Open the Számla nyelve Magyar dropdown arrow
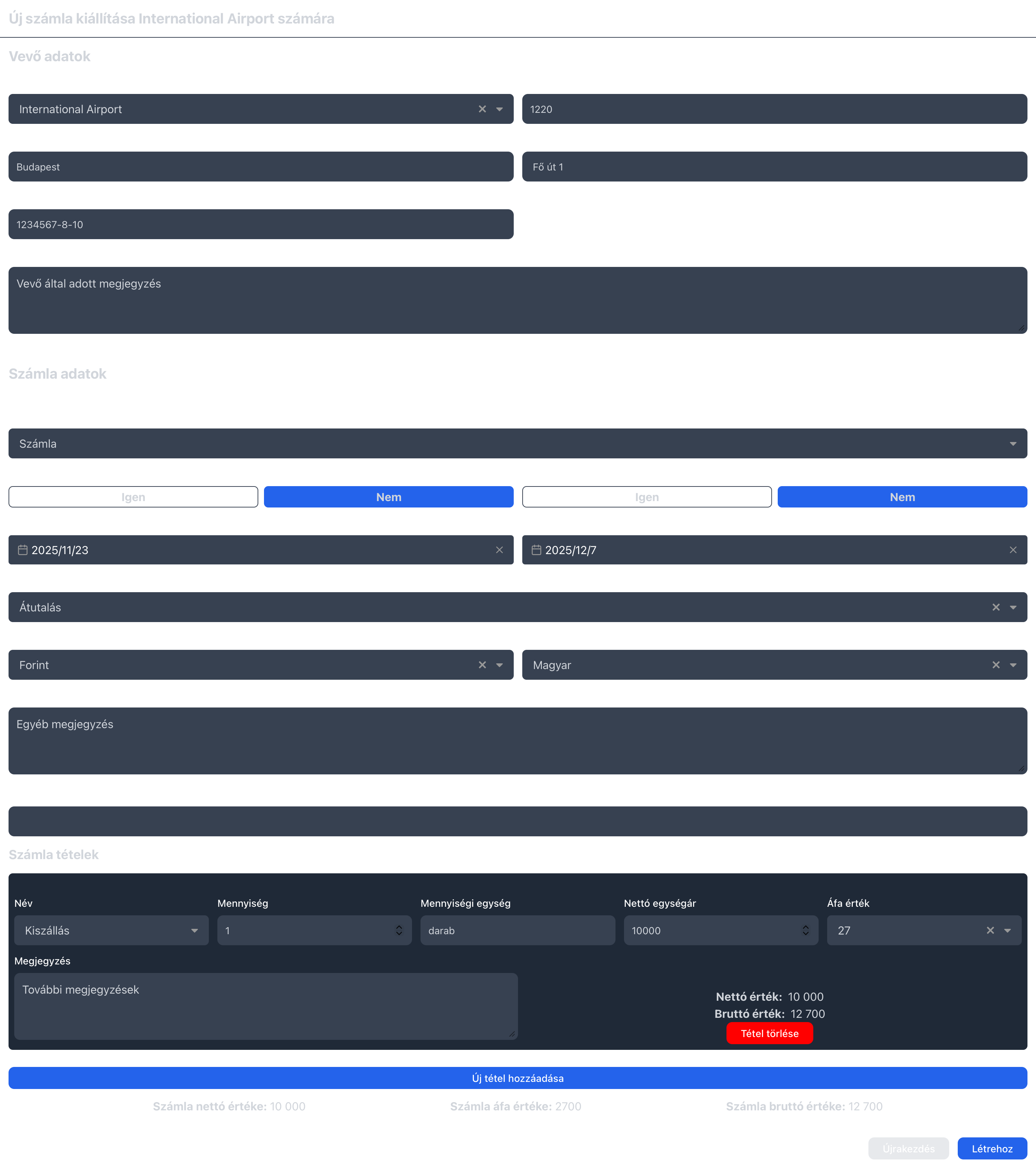The width and height of the screenshot is (1036, 1168). (x=1013, y=665)
